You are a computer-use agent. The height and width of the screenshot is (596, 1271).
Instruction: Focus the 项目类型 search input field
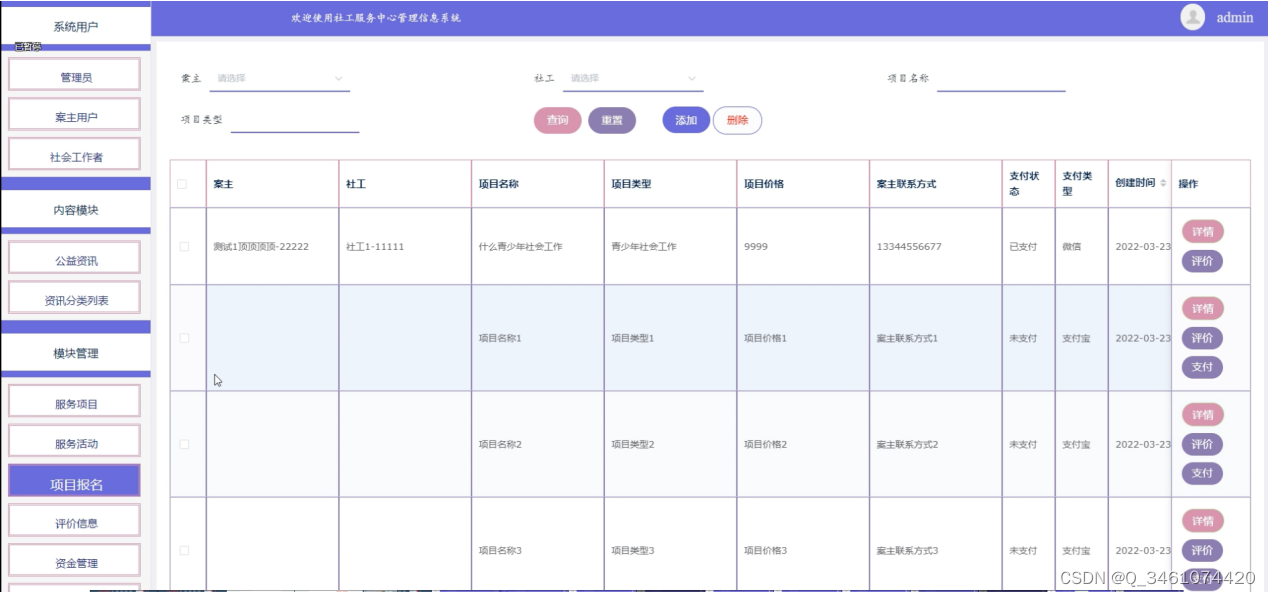click(295, 120)
